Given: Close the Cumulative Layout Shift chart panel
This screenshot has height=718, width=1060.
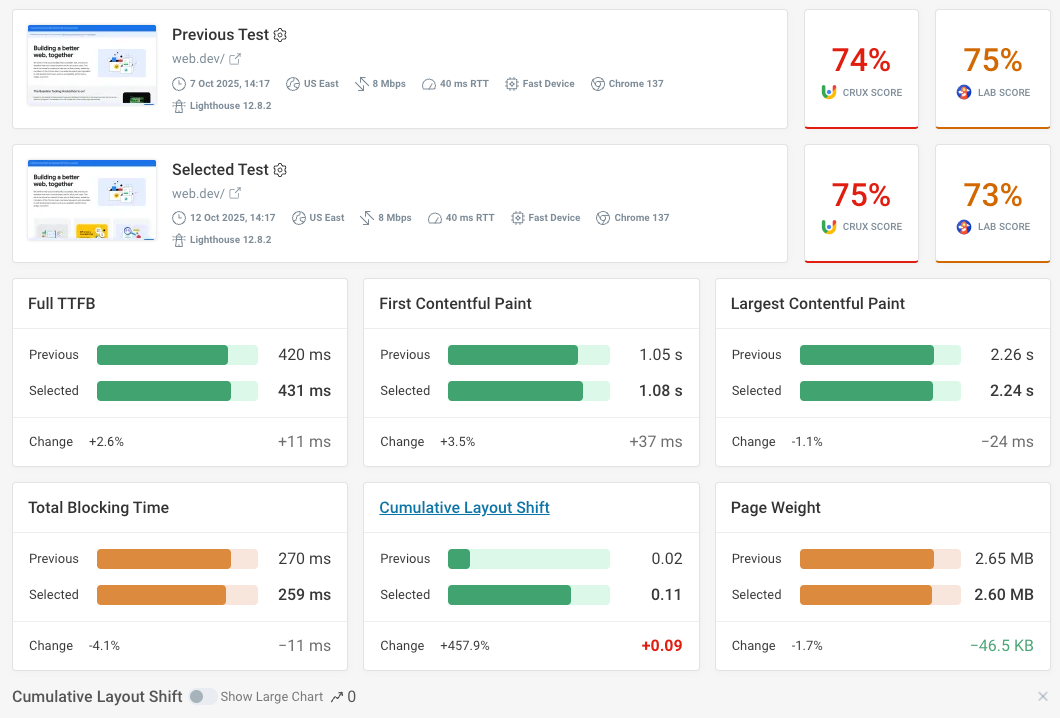Looking at the screenshot, I should 1042,697.
